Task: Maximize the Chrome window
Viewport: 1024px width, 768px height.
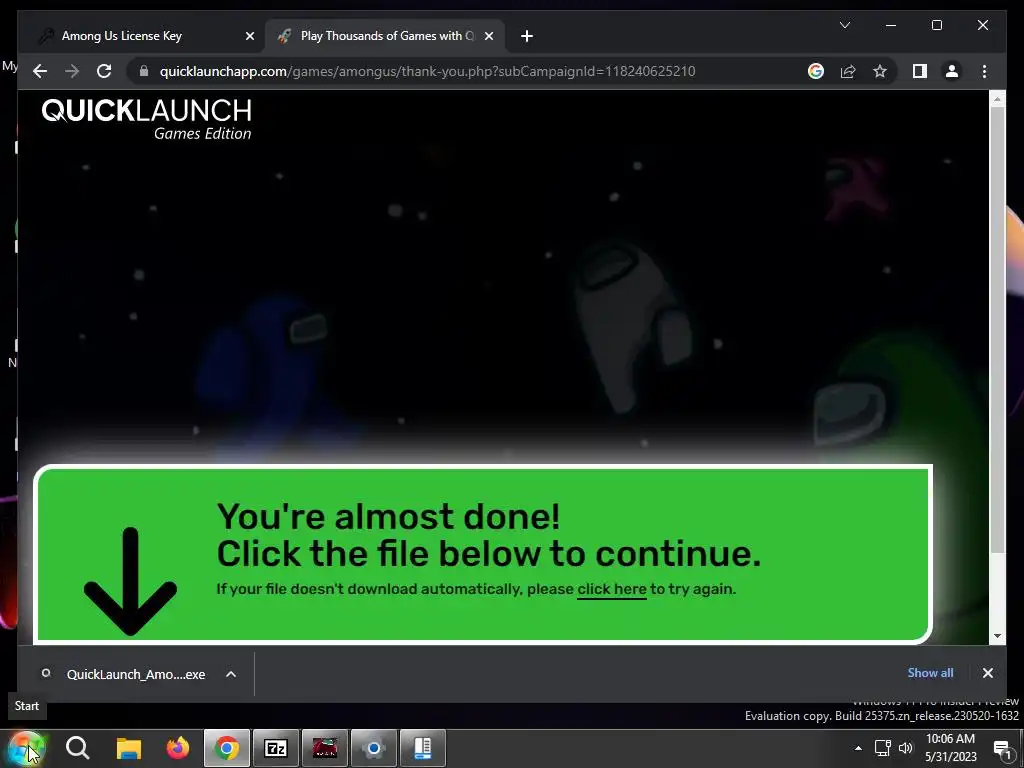Action: 936,25
